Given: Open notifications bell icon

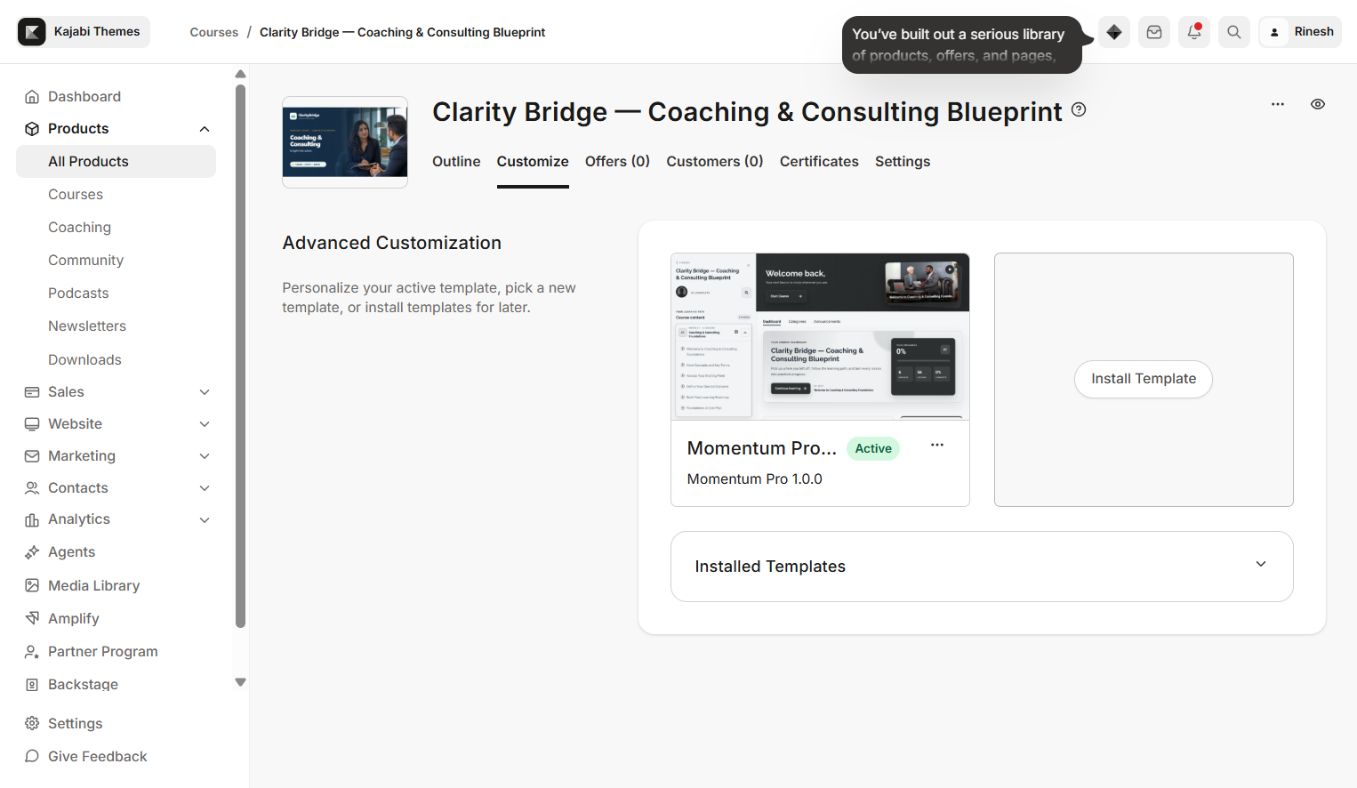Looking at the screenshot, I should (1194, 32).
